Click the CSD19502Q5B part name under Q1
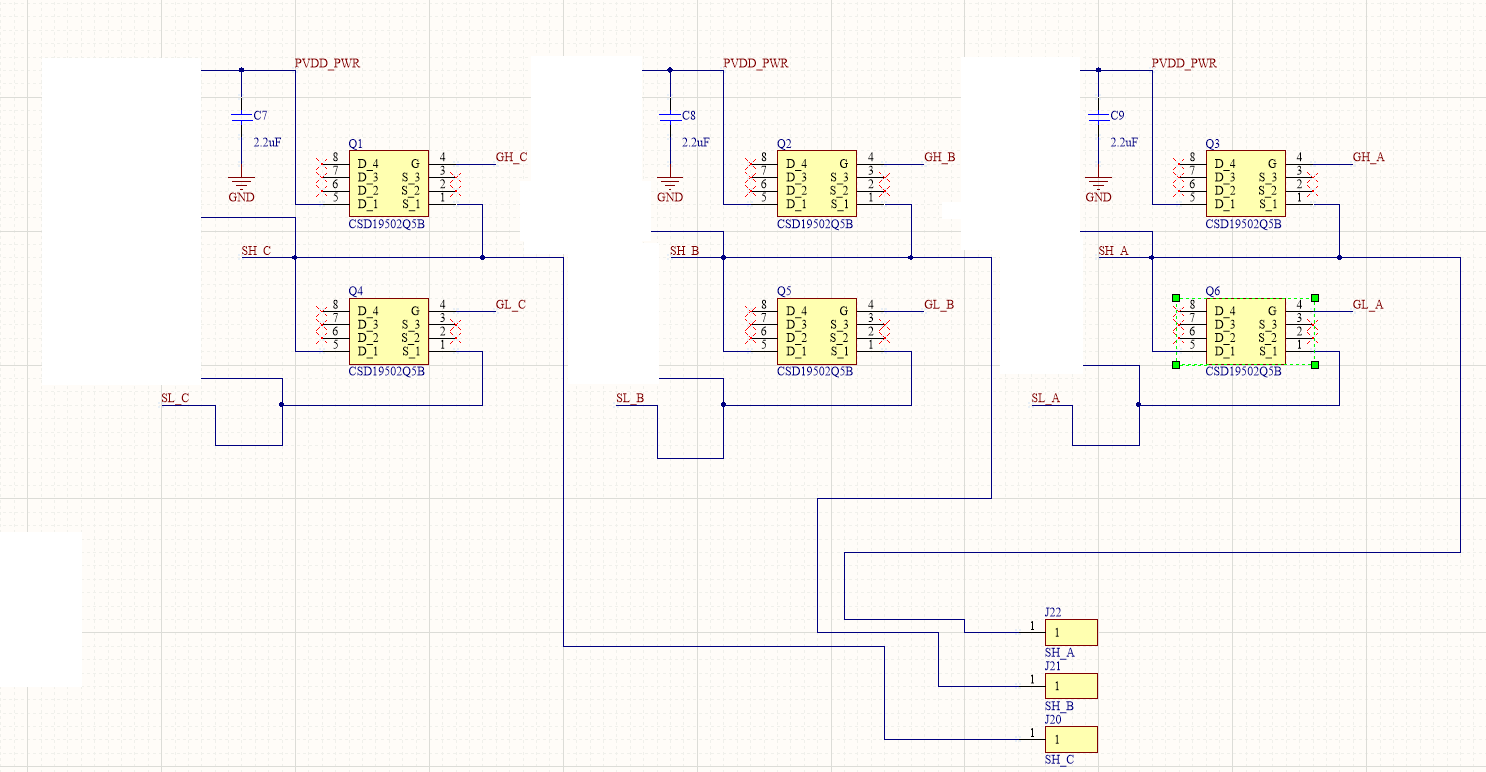 [x=387, y=224]
